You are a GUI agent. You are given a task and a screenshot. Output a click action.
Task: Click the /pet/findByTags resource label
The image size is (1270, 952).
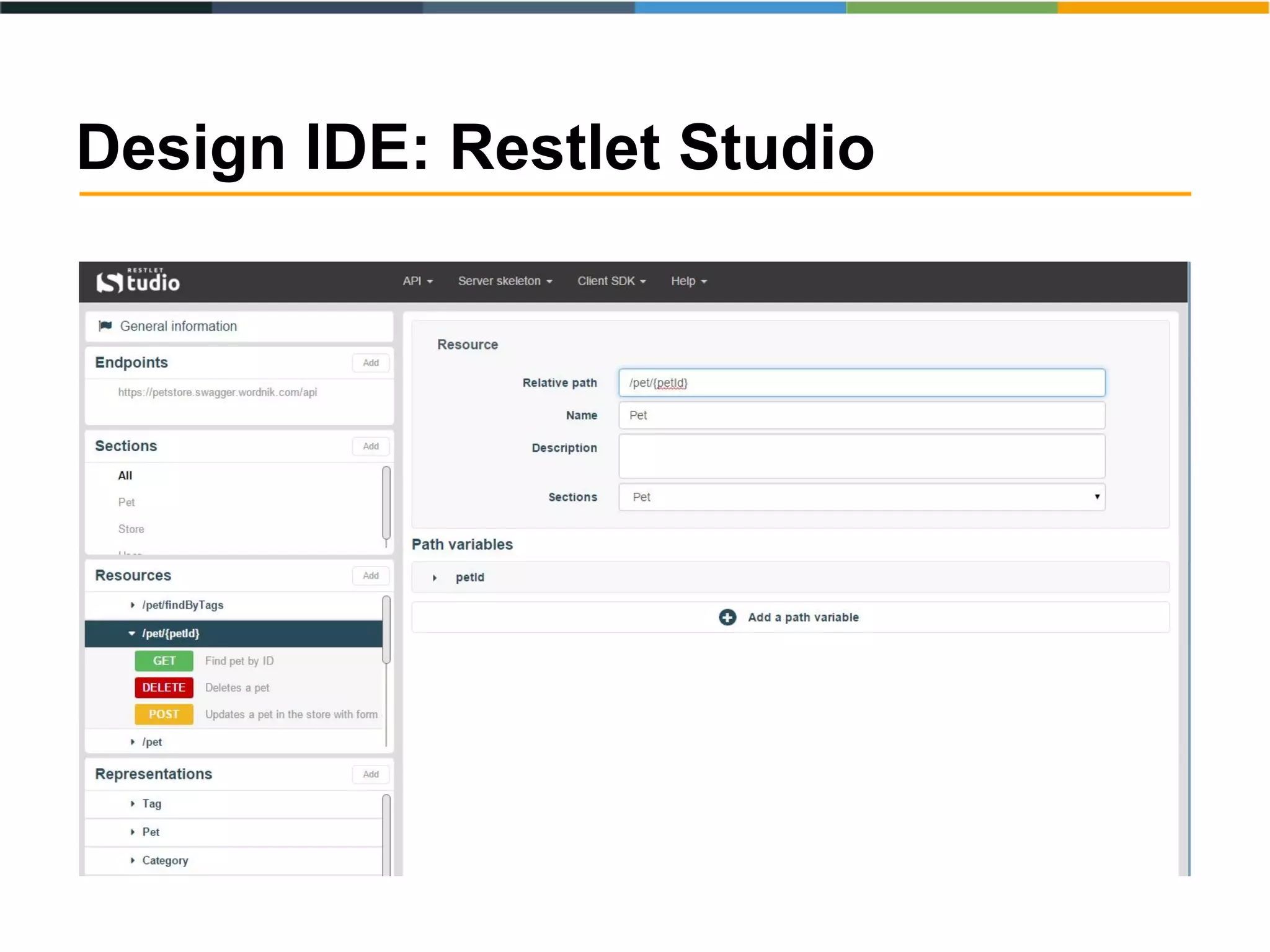coord(183,605)
